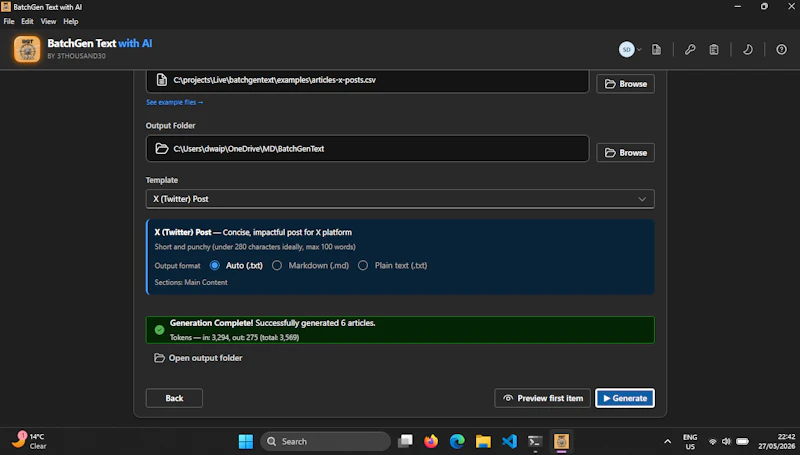Viewport: 800px width, 455px height.
Task: Open the View menu
Action: coord(48,21)
